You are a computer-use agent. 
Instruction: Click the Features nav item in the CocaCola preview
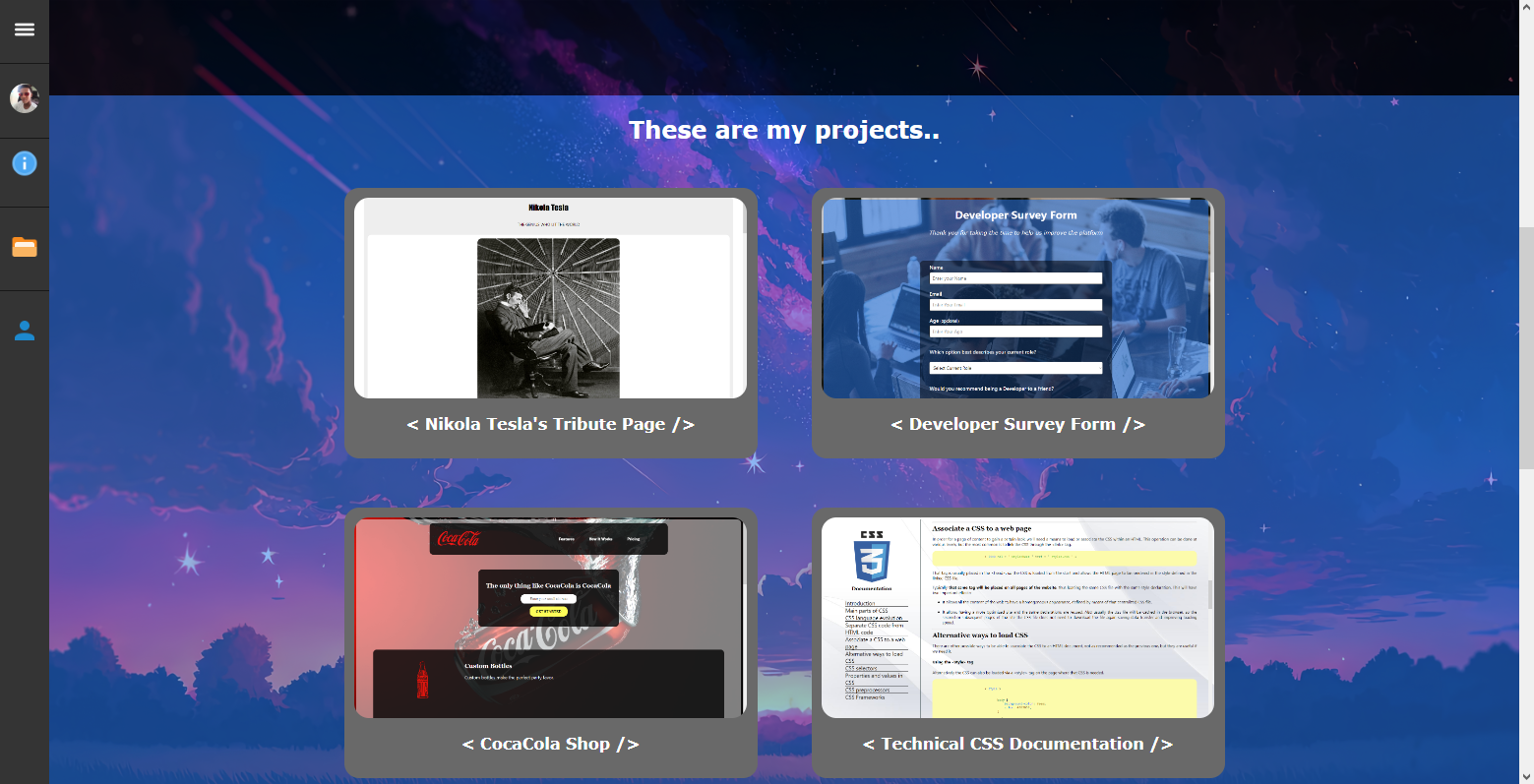567,539
